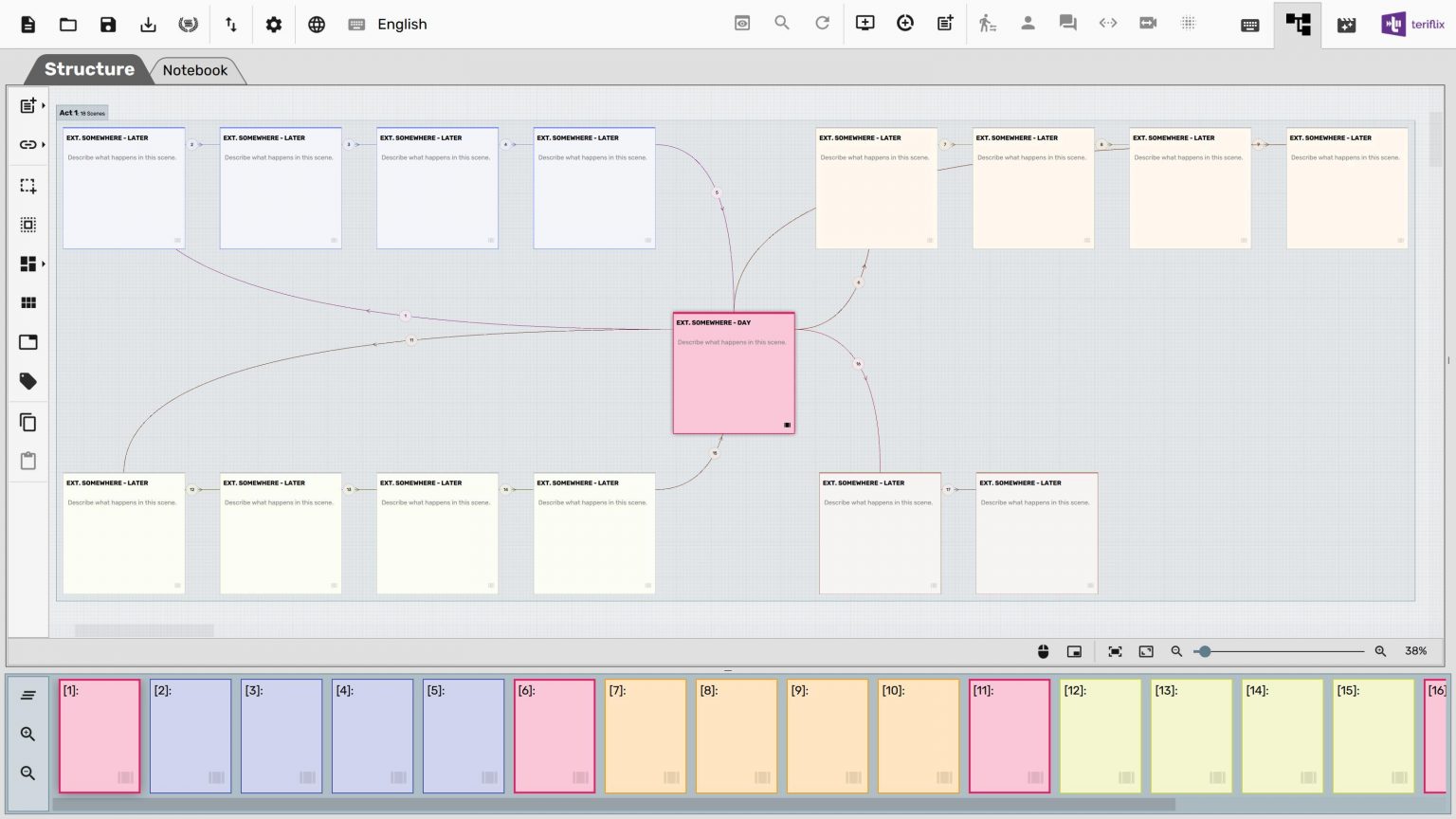Toggle the on-screen keyboard icon

[1250, 24]
